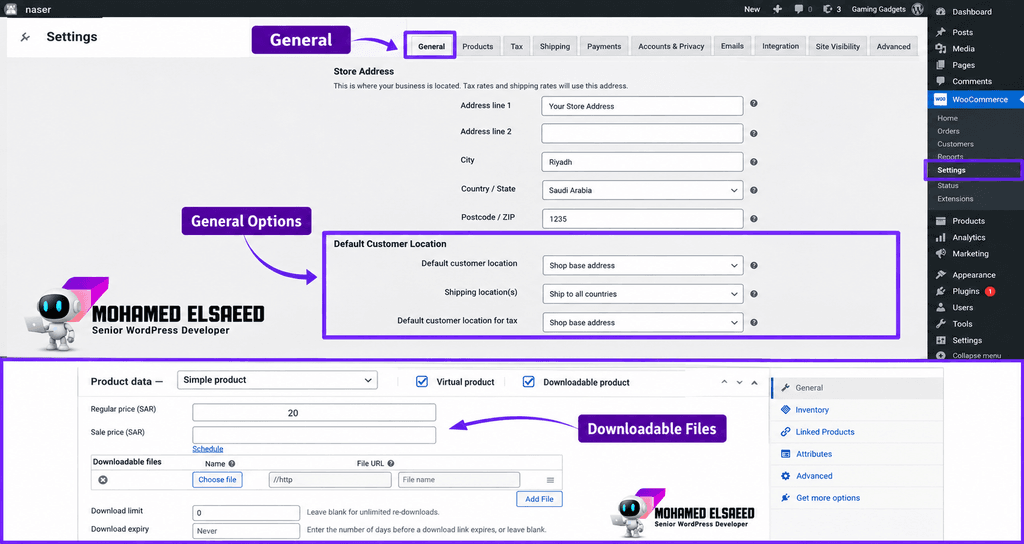Switch to the Emails settings tab
Screen dimensions: 1024x544
pyautogui.click(x=732, y=46)
